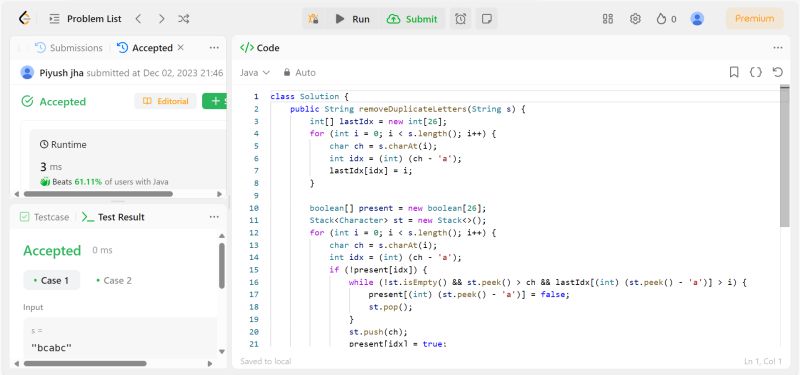Click the debugger icon beside Run
This screenshot has width=800, height=375.
click(x=313, y=19)
